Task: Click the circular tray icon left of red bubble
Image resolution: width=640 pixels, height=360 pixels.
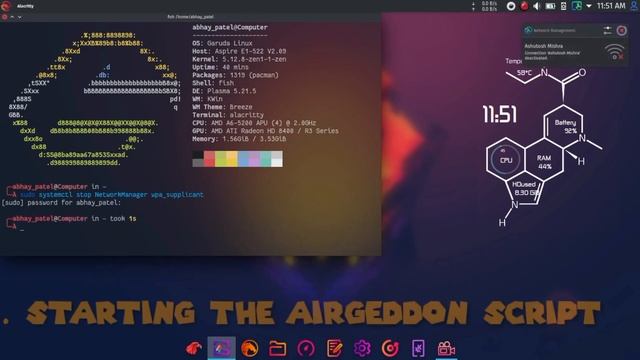Action: [x=511, y=6]
